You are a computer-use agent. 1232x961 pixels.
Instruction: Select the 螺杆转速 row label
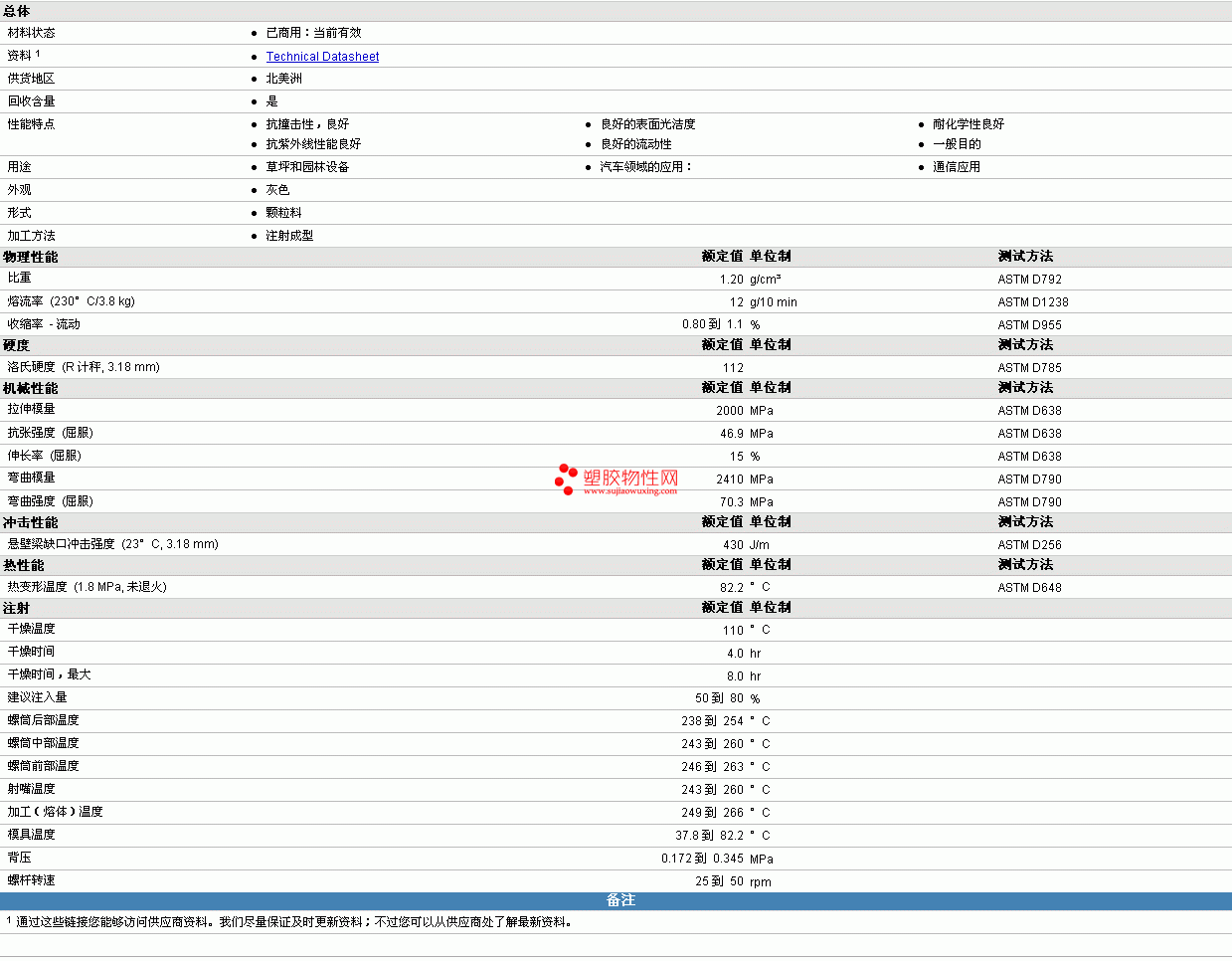(32, 880)
